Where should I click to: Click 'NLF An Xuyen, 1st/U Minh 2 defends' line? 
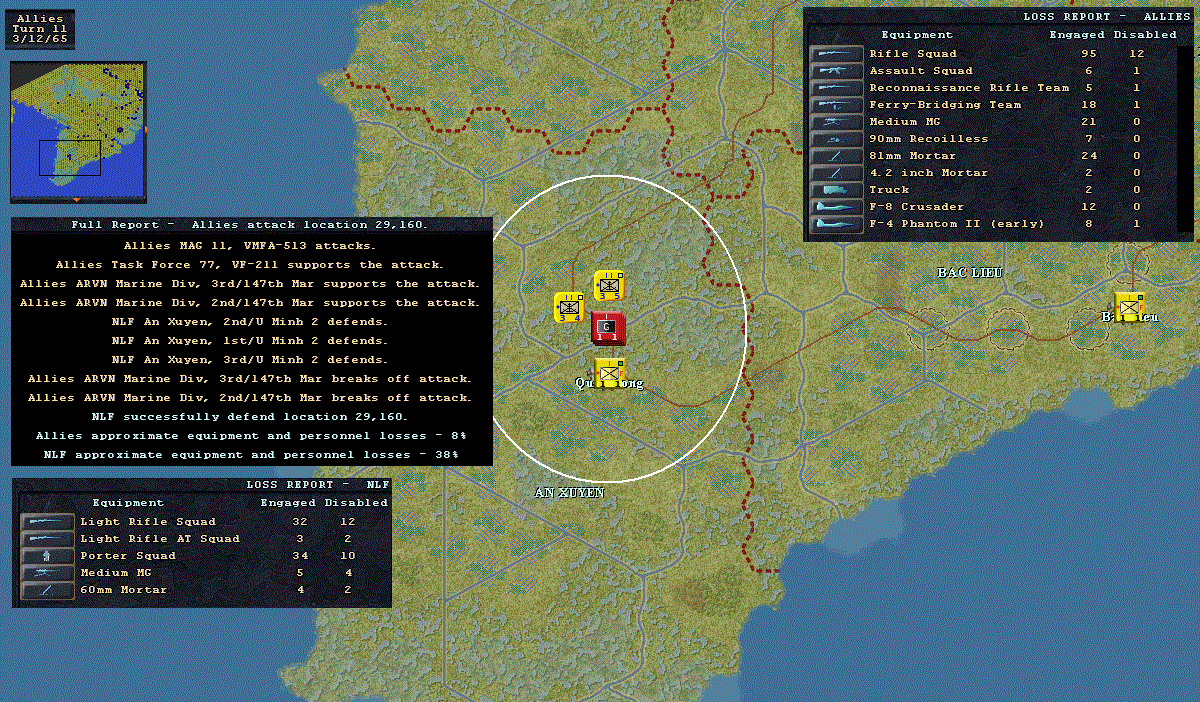point(250,341)
